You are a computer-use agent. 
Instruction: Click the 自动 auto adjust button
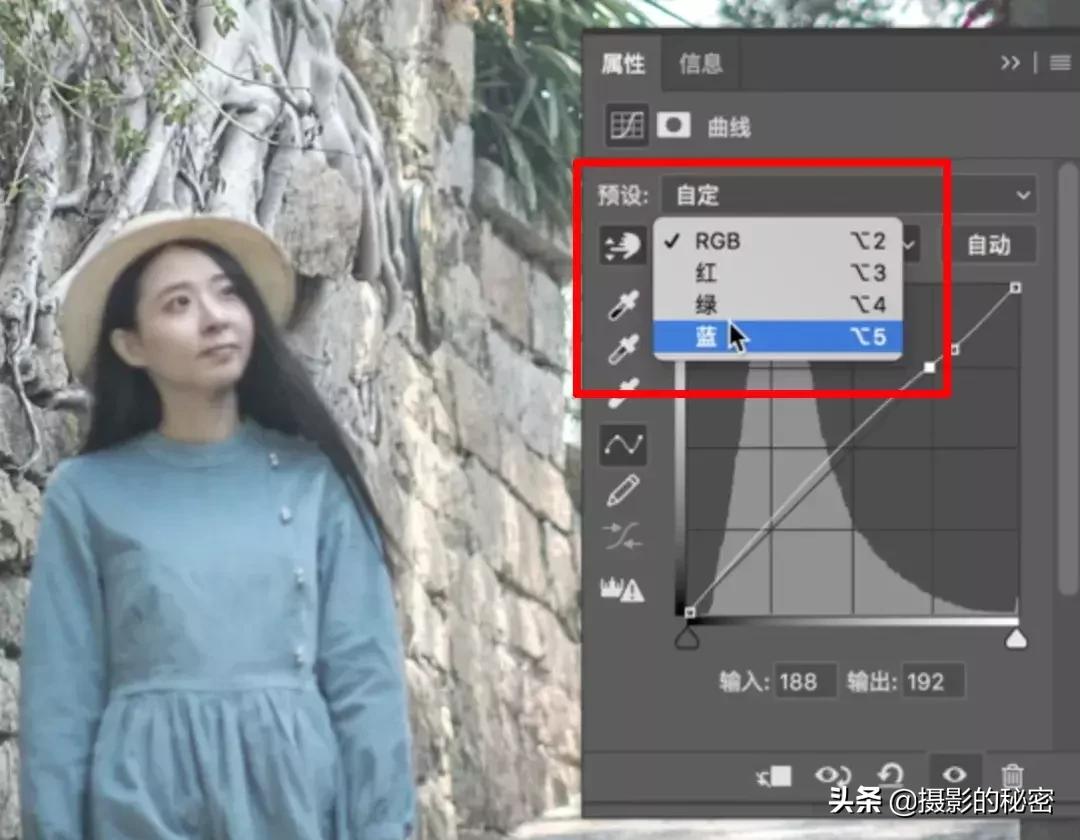click(x=994, y=244)
